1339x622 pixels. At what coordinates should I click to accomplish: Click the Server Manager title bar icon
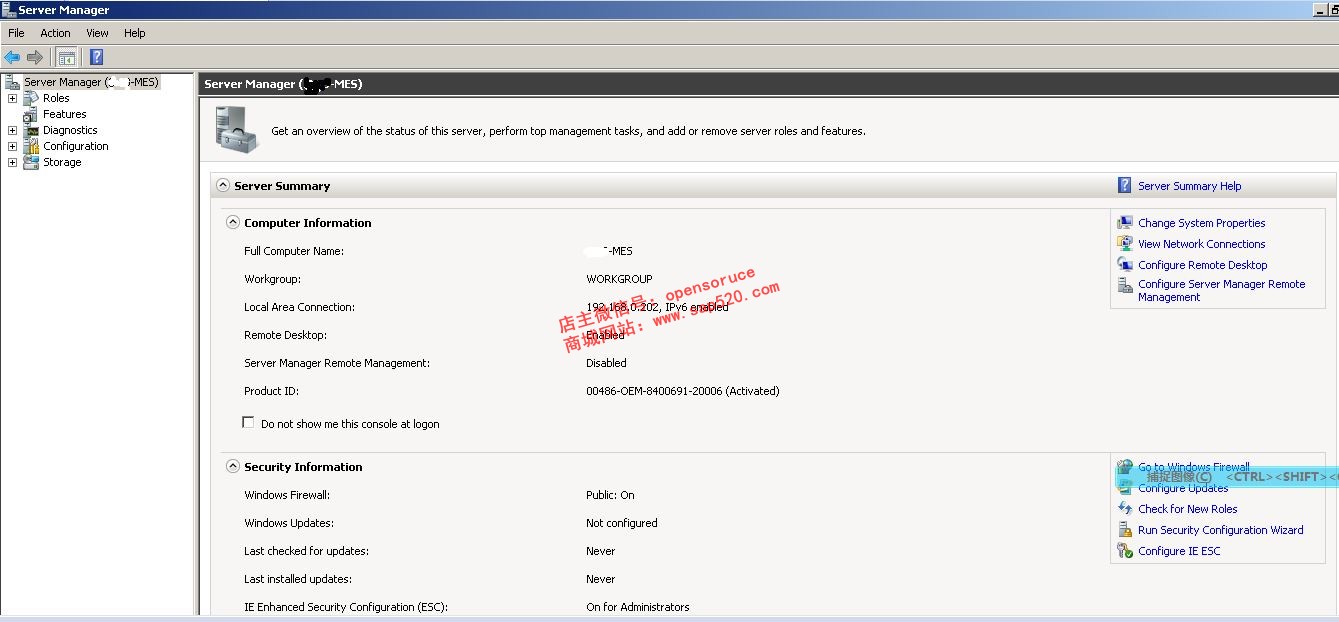click(x=9, y=9)
